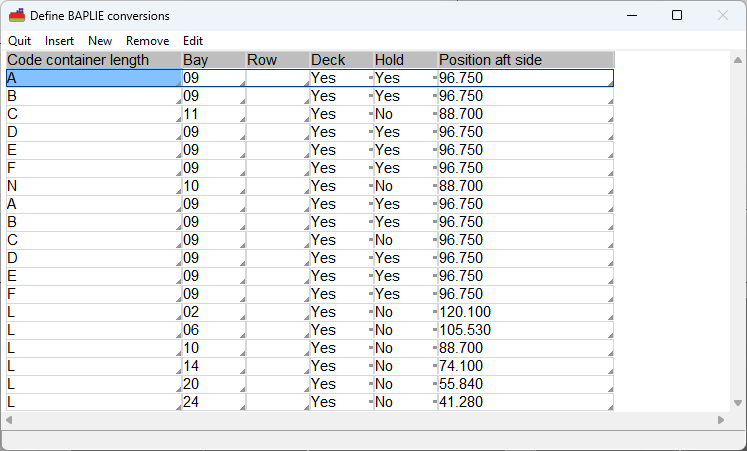Screen dimensions: 747x451
Task: Select position '88.700' in the bay 11 row
Action: [526, 114]
